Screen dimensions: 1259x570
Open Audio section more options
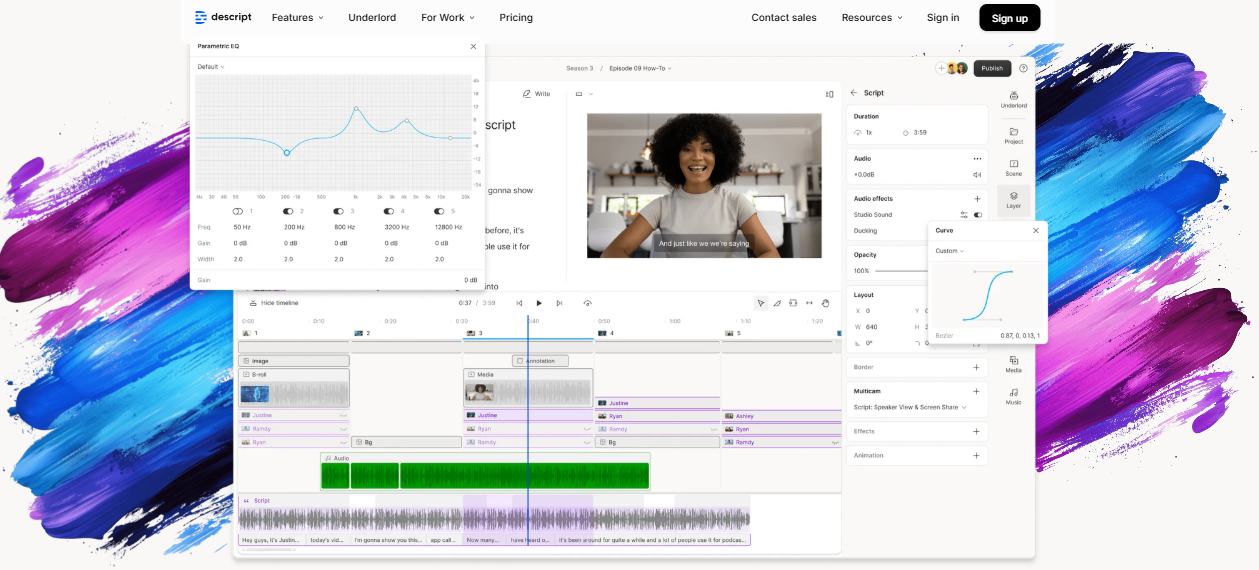977,158
